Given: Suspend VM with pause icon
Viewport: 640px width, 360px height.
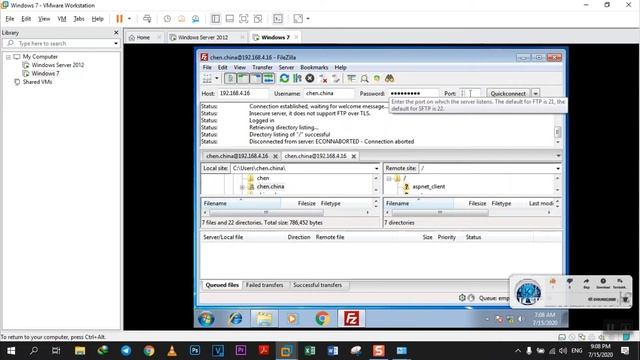Looking at the screenshot, I should 119,19.
